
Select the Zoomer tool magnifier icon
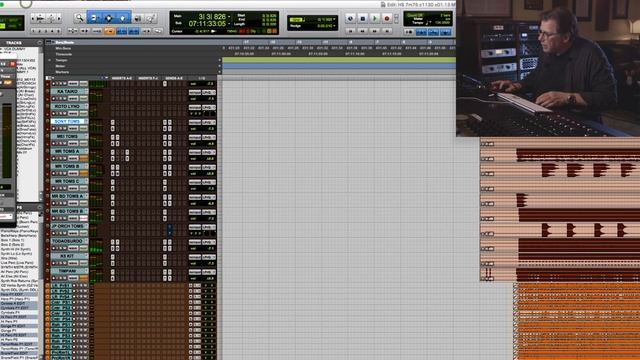[79, 18]
